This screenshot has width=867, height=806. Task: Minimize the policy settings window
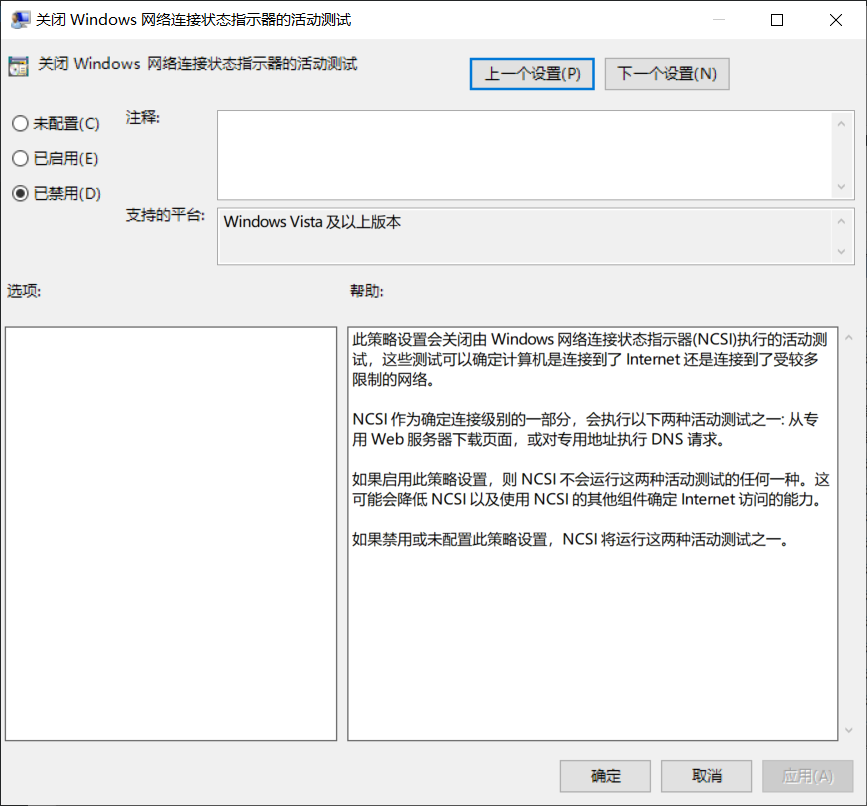(719, 20)
